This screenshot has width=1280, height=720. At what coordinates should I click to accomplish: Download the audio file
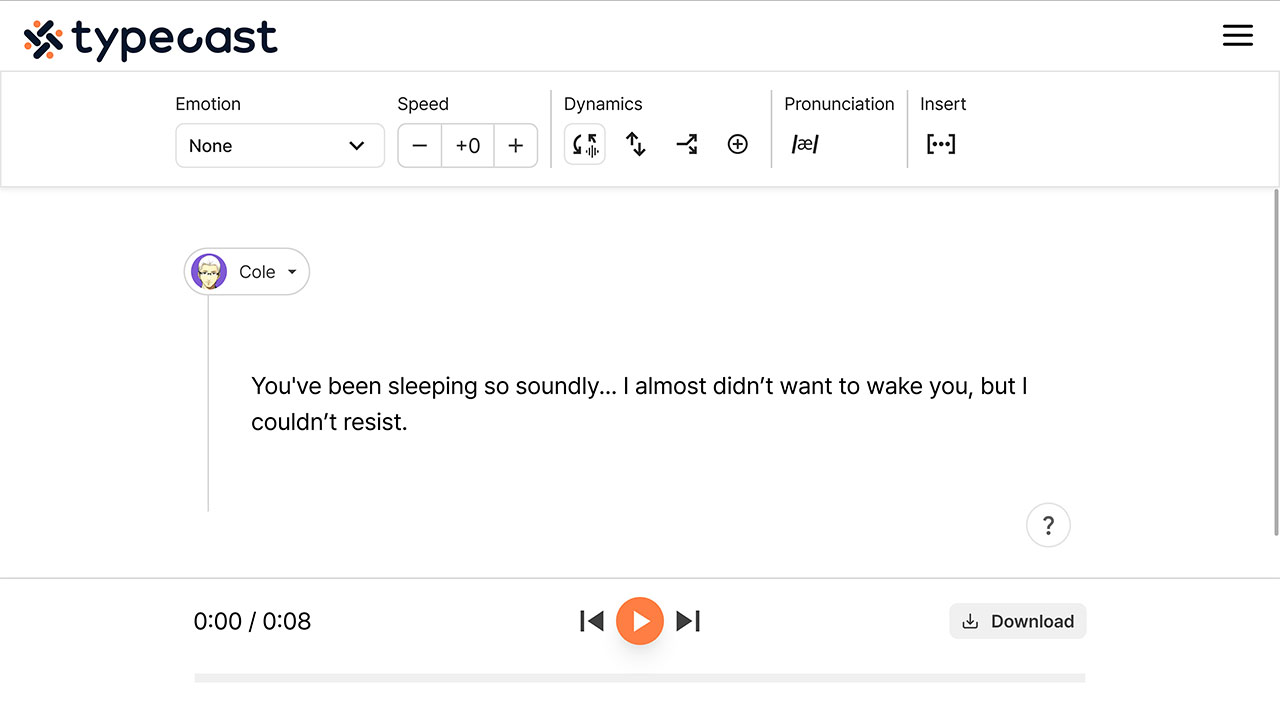coord(1017,621)
